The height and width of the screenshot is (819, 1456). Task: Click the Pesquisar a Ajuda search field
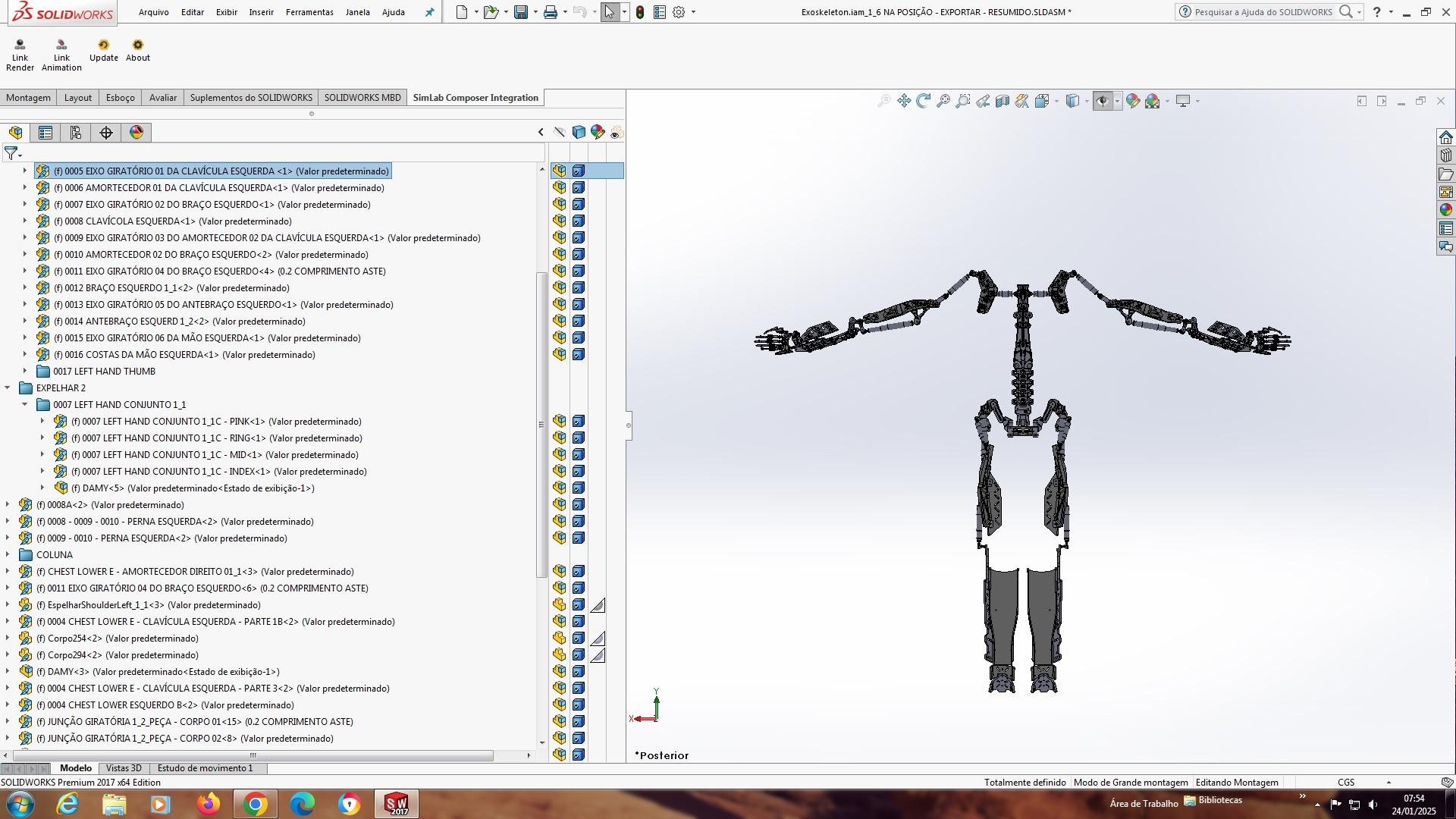click(x=1263, y=12)
